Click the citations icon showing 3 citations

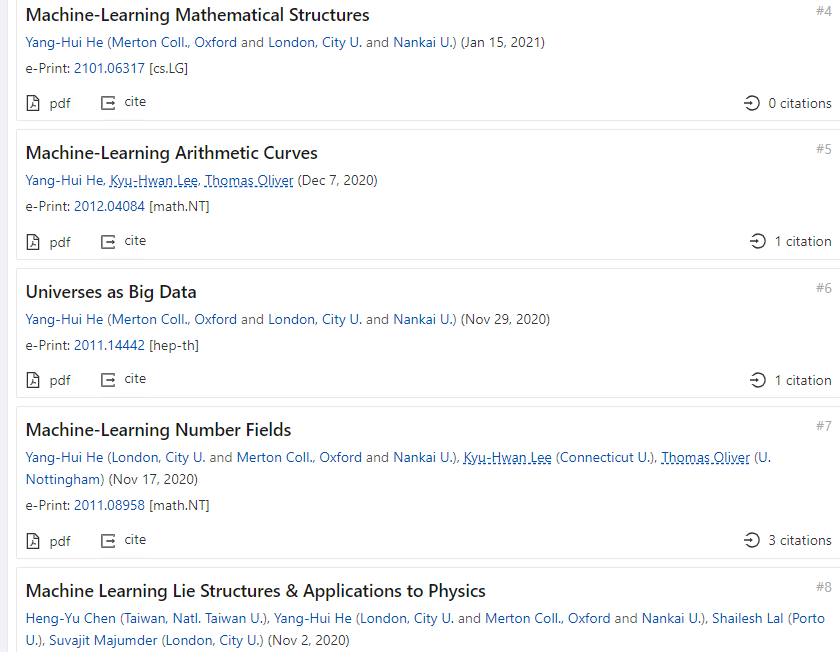(x=752, y=540)
